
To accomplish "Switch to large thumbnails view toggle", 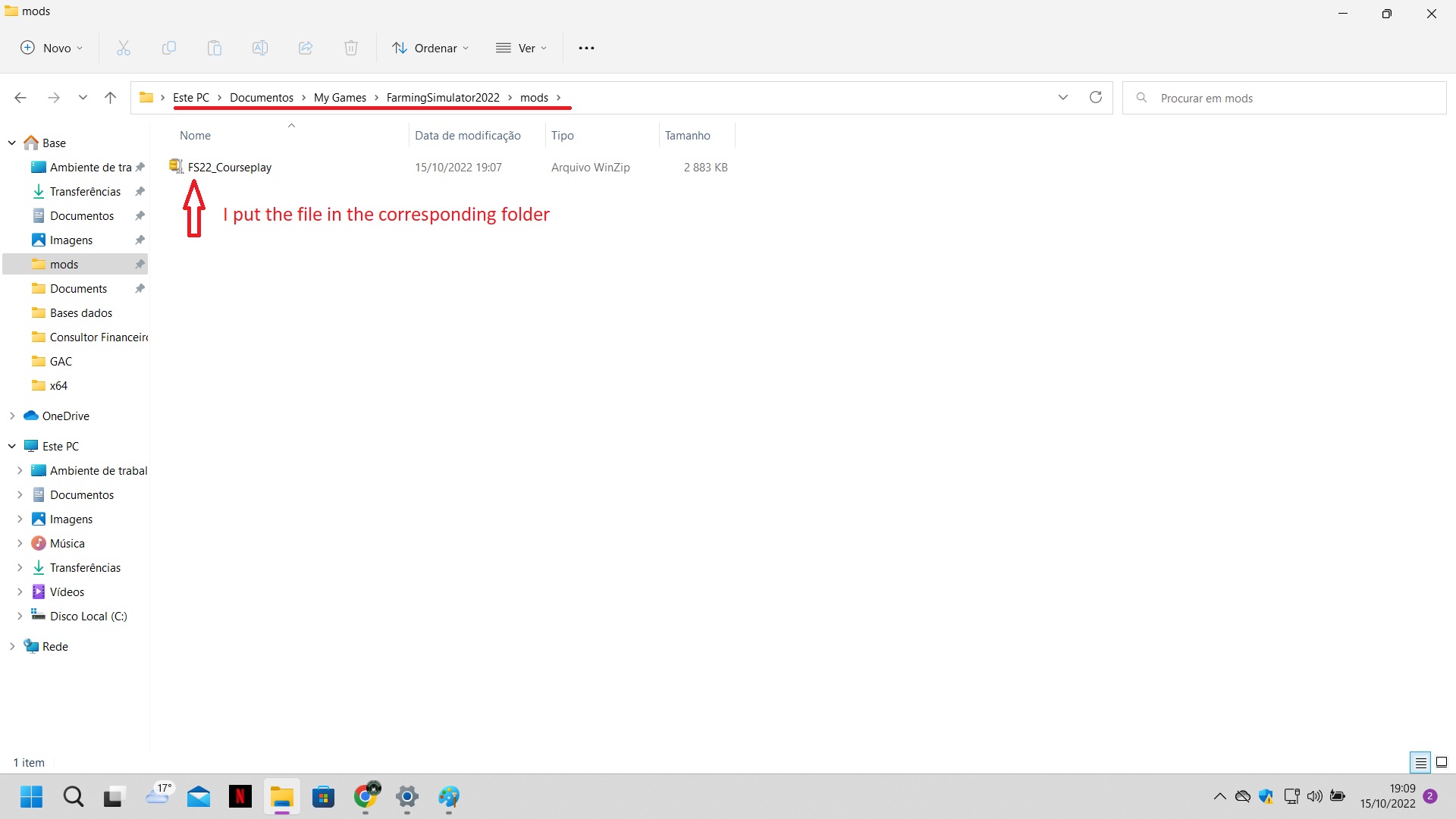I will pos(1442,762).
